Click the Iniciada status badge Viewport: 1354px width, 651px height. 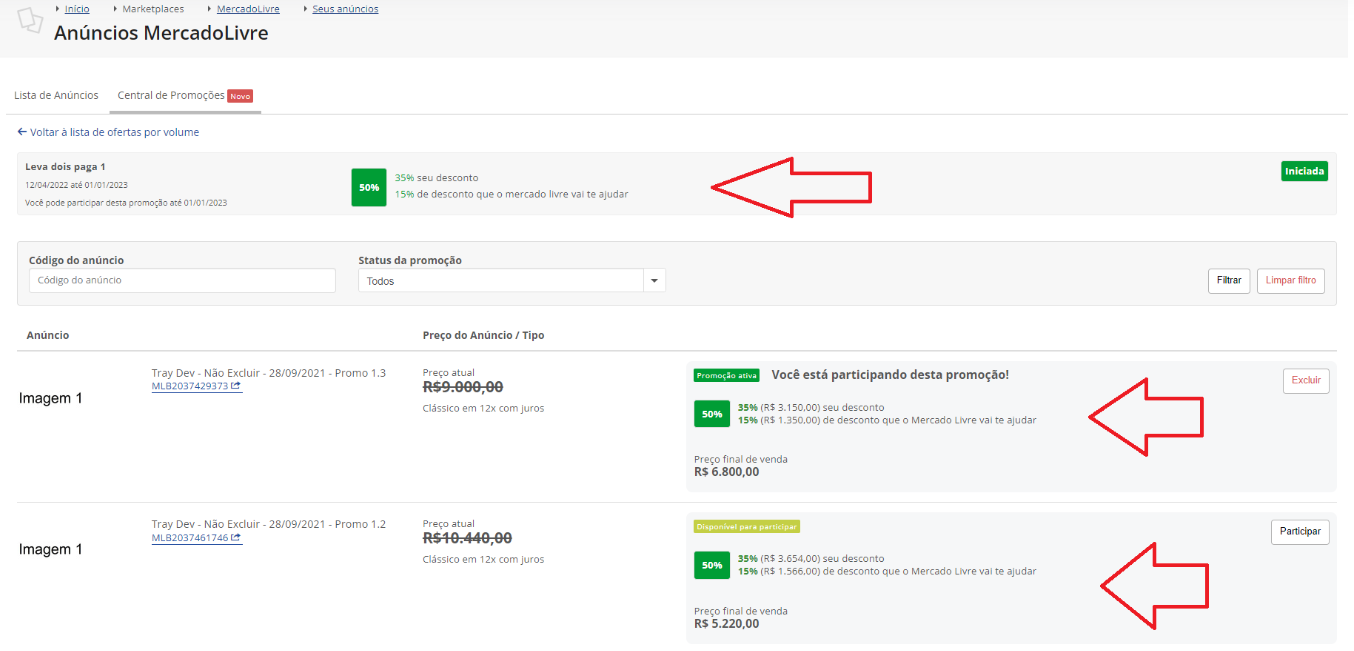tap(1304, 171)
